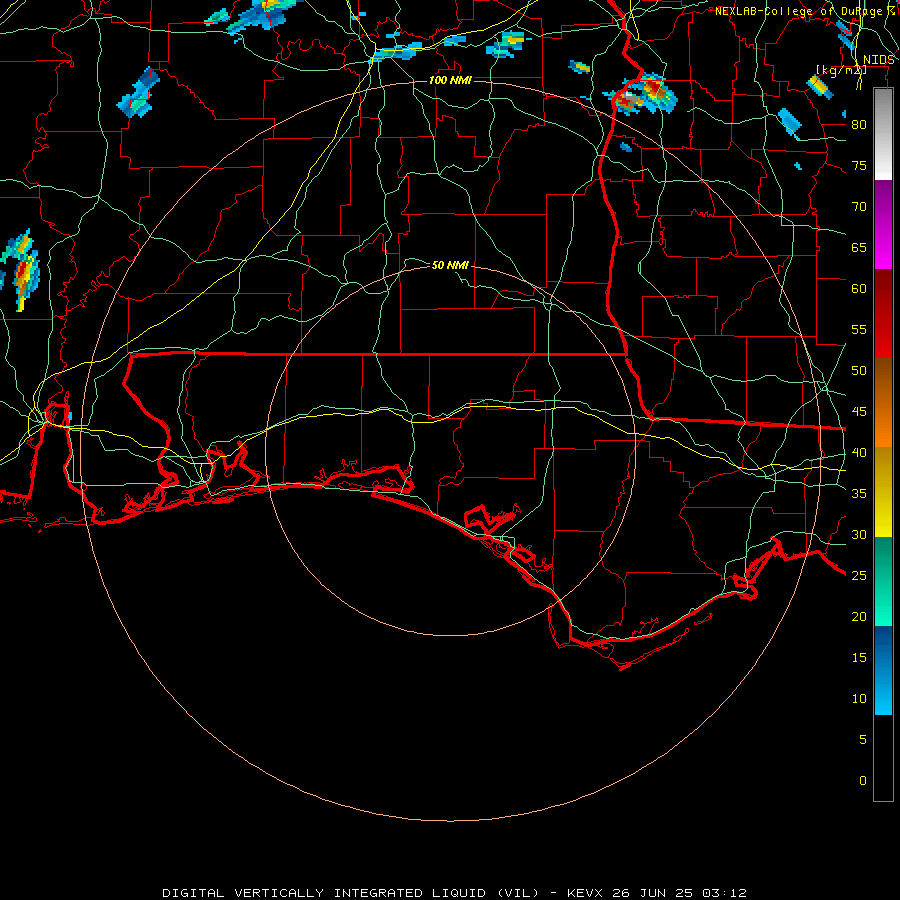
Task: Click the scale value "20"
Action: 859,617
